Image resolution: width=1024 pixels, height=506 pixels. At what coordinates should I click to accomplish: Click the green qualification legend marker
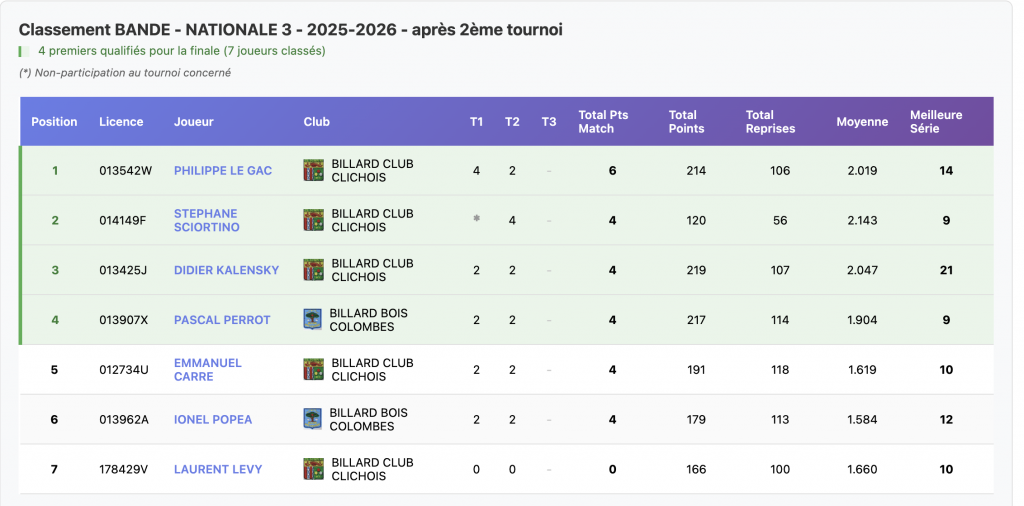[21, 51]
